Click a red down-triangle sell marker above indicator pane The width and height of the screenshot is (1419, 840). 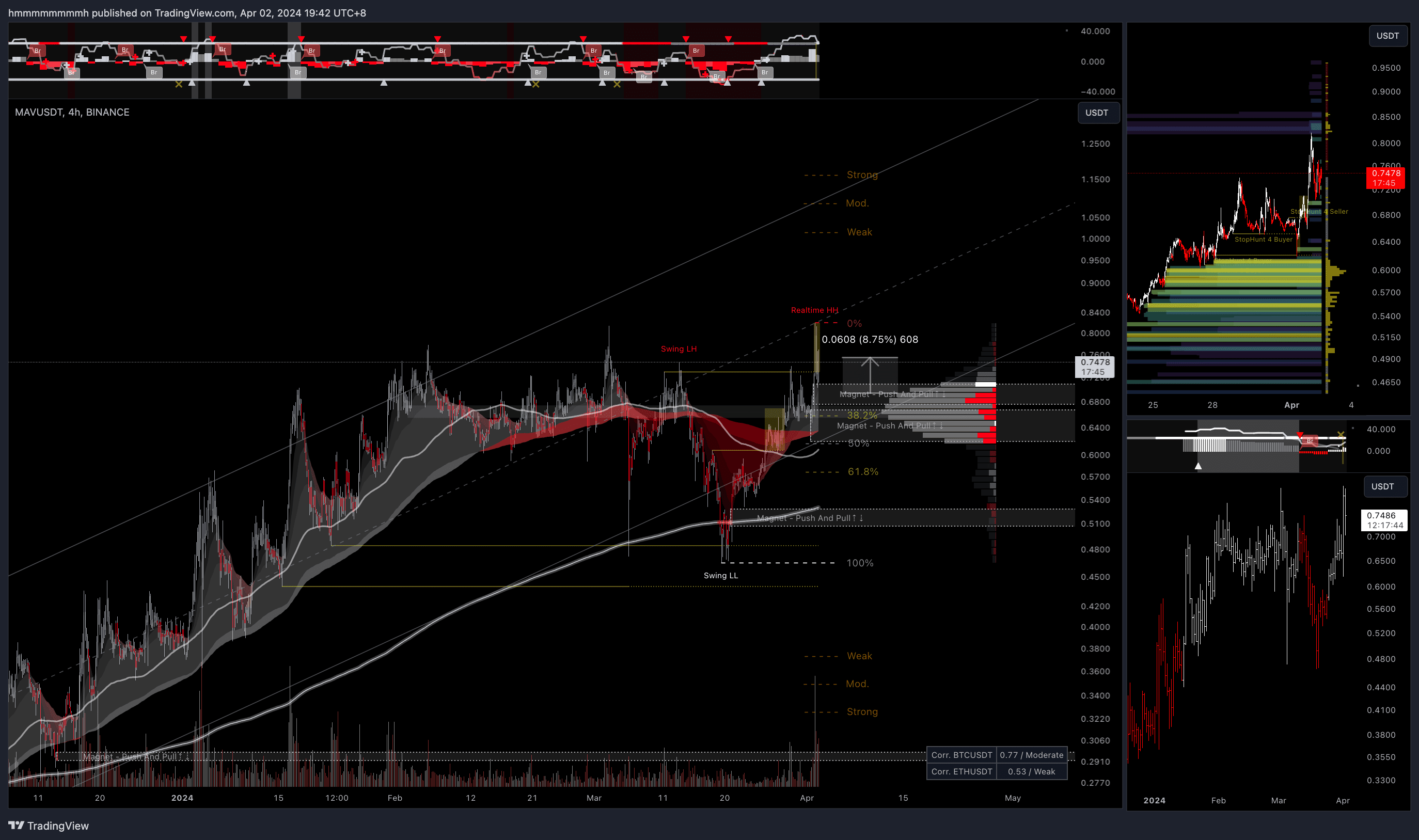(x=183, y=39)
